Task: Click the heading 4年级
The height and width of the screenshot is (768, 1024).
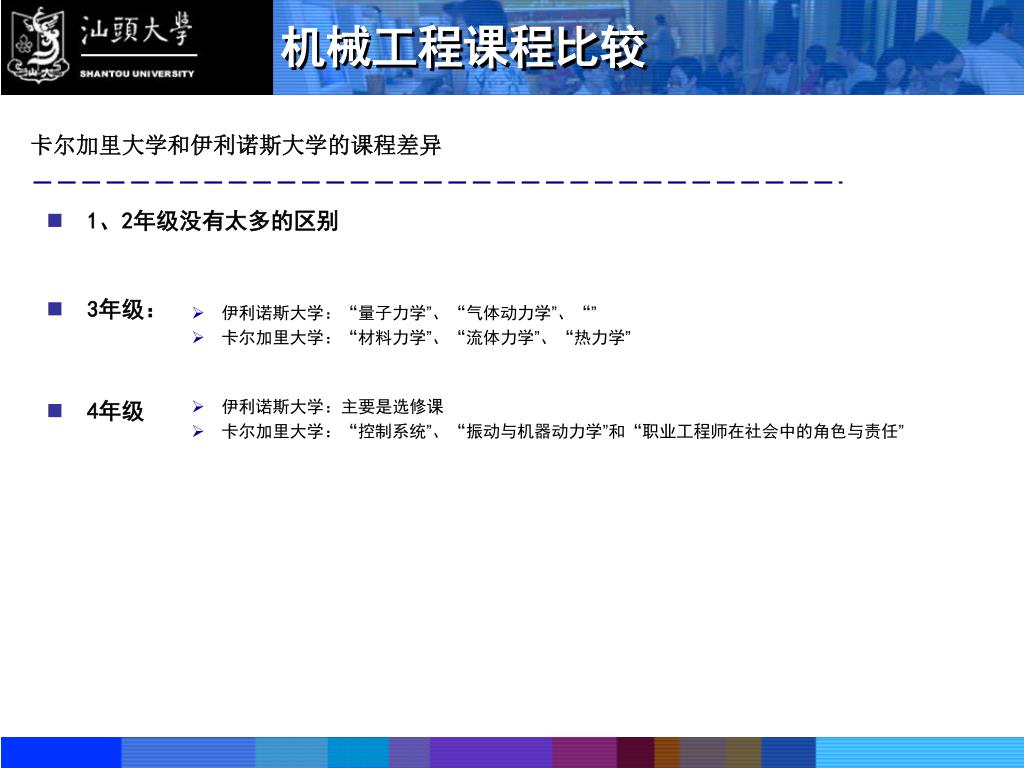Action: [x=115, y=411]
